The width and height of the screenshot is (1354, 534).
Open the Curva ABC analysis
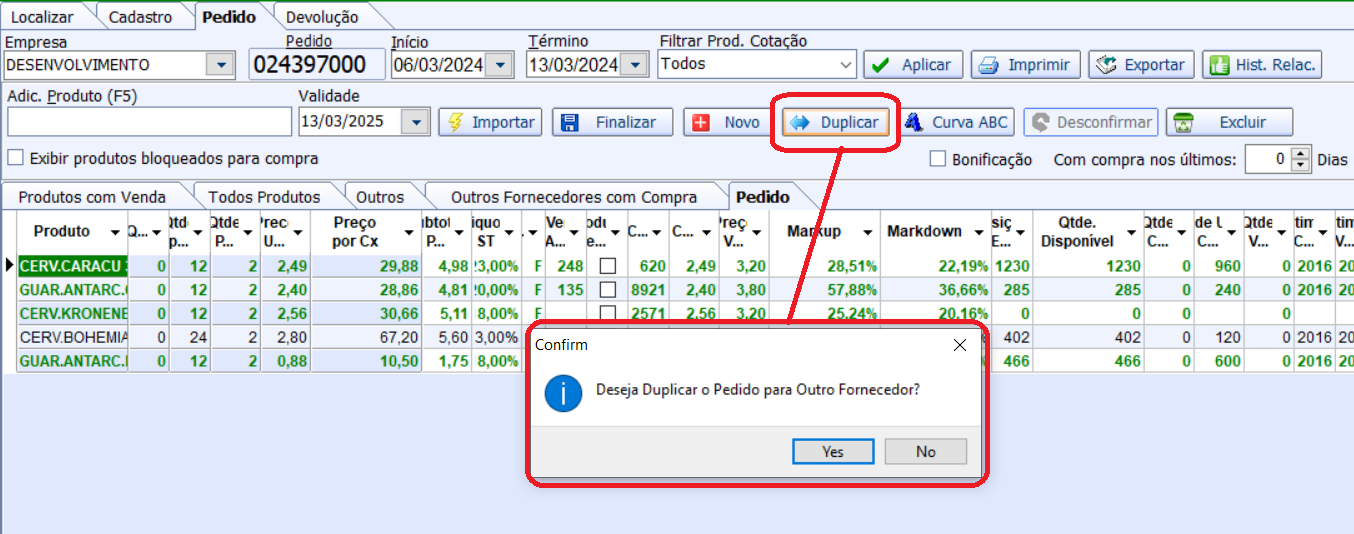click(957, 122)
